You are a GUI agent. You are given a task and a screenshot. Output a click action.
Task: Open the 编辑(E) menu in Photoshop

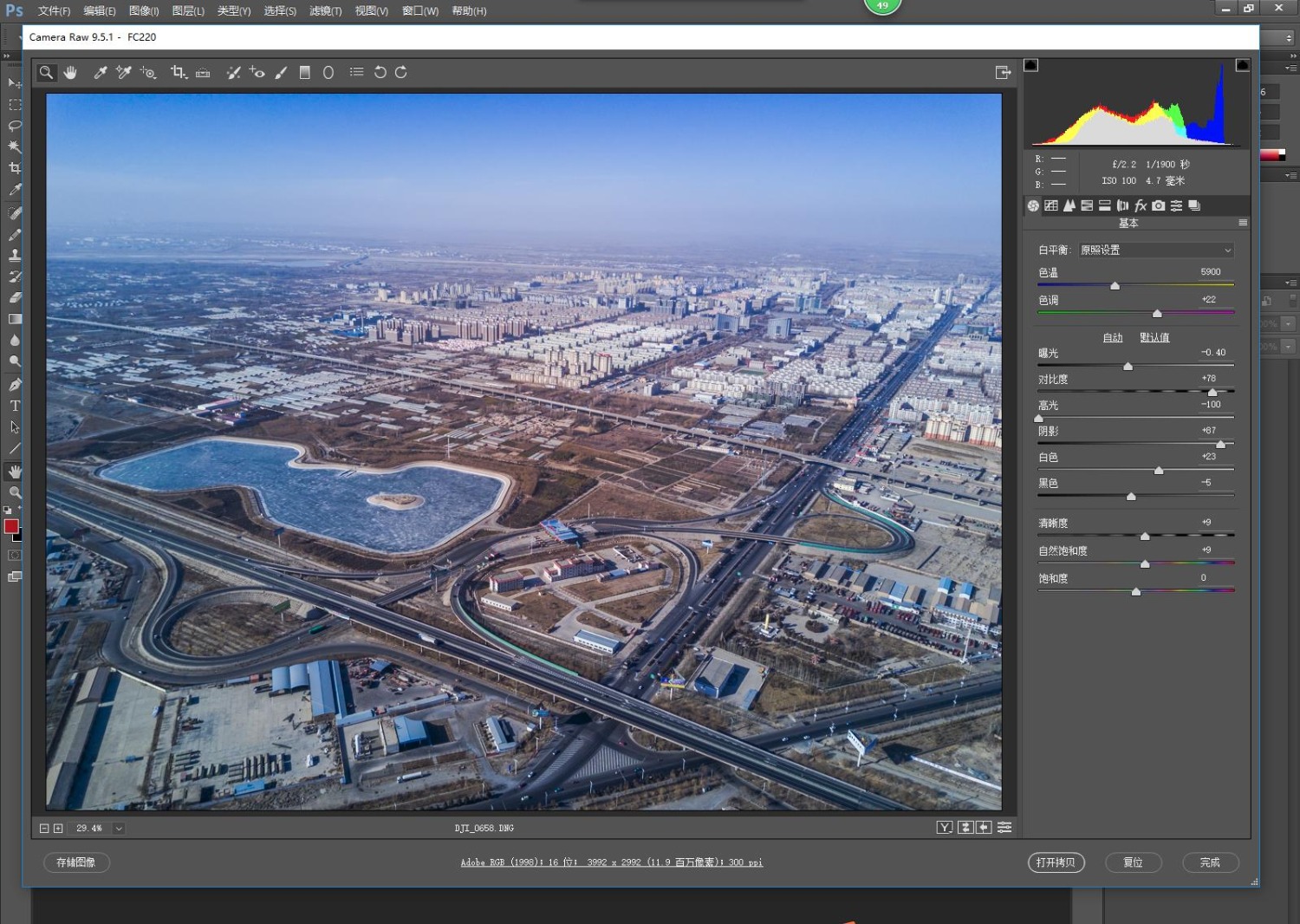point(99,11)
